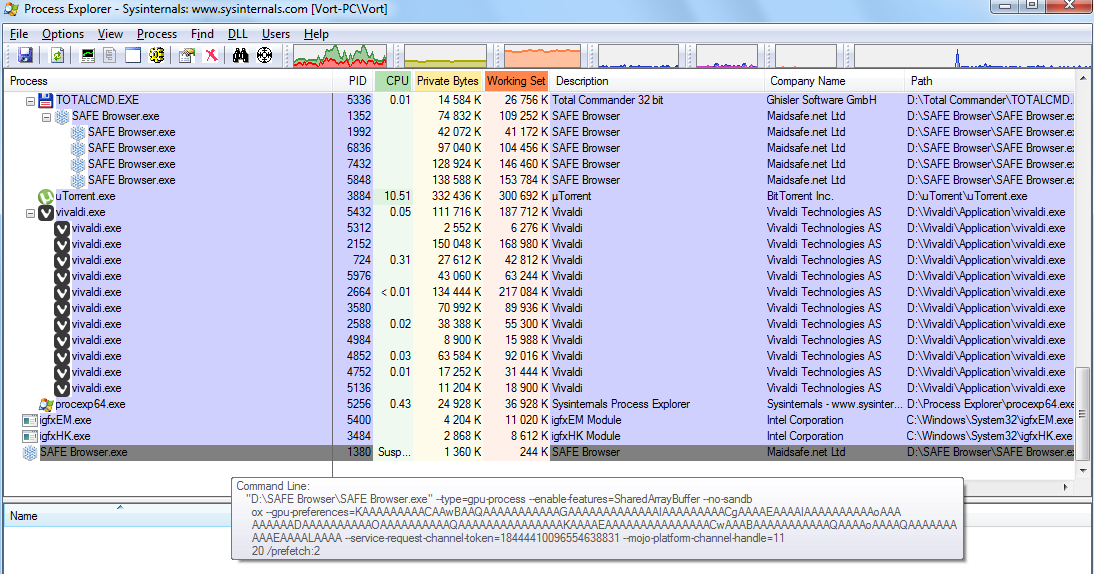Click the lower pane Name column header
Image resolution: width=1094 pixels, height=574 pixels.
click(x=119, y=516)
